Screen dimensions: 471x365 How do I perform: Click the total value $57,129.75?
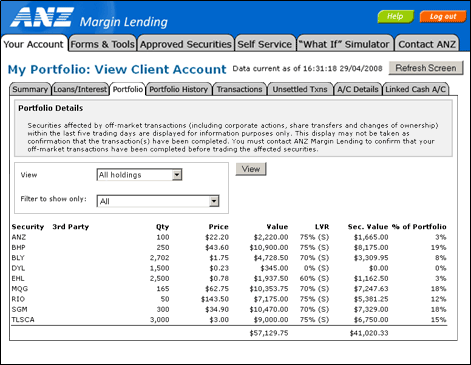[x=269, y=333]
